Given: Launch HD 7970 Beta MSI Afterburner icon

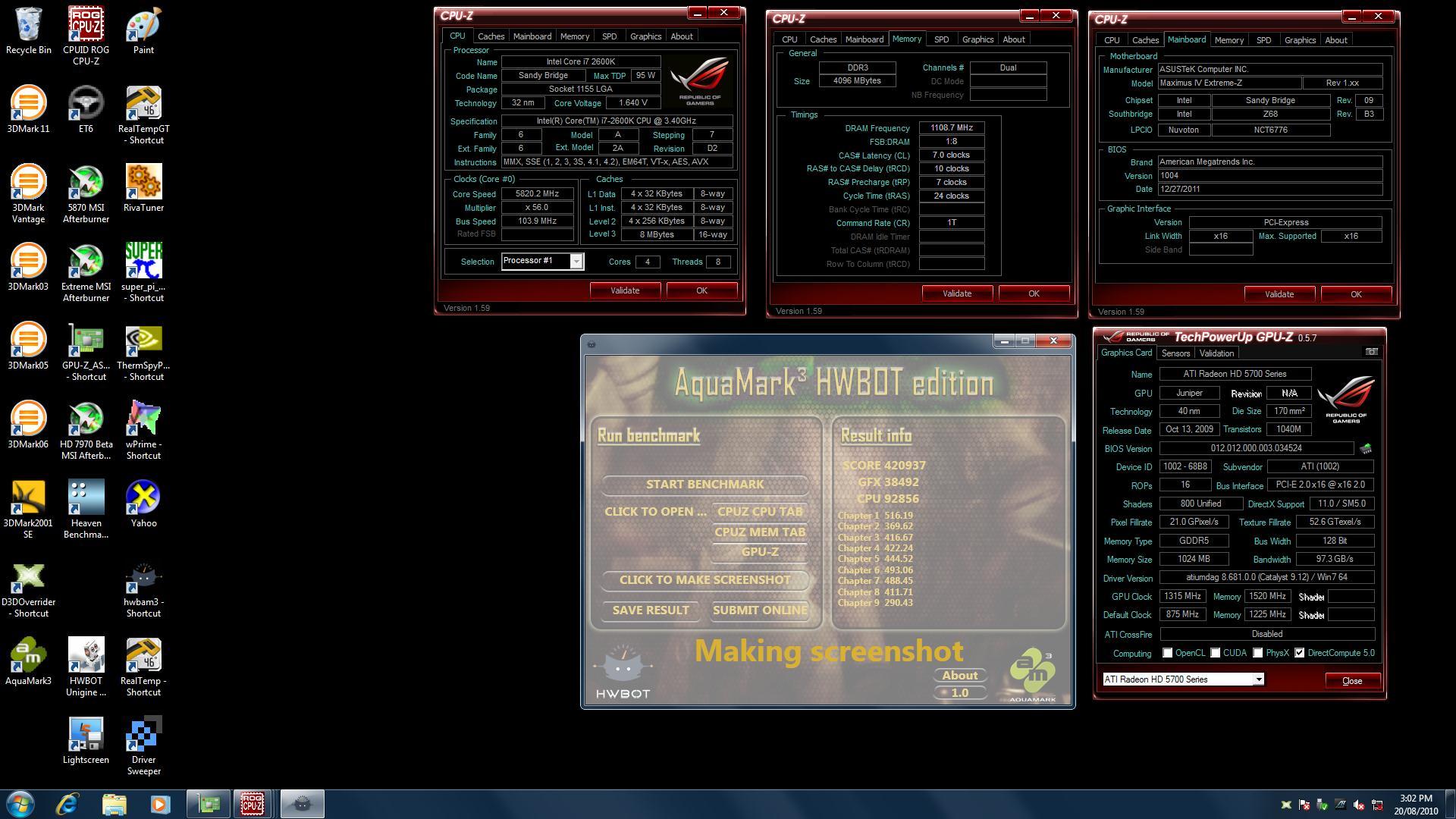Looking at the screenshot, I should coord(86,430).
